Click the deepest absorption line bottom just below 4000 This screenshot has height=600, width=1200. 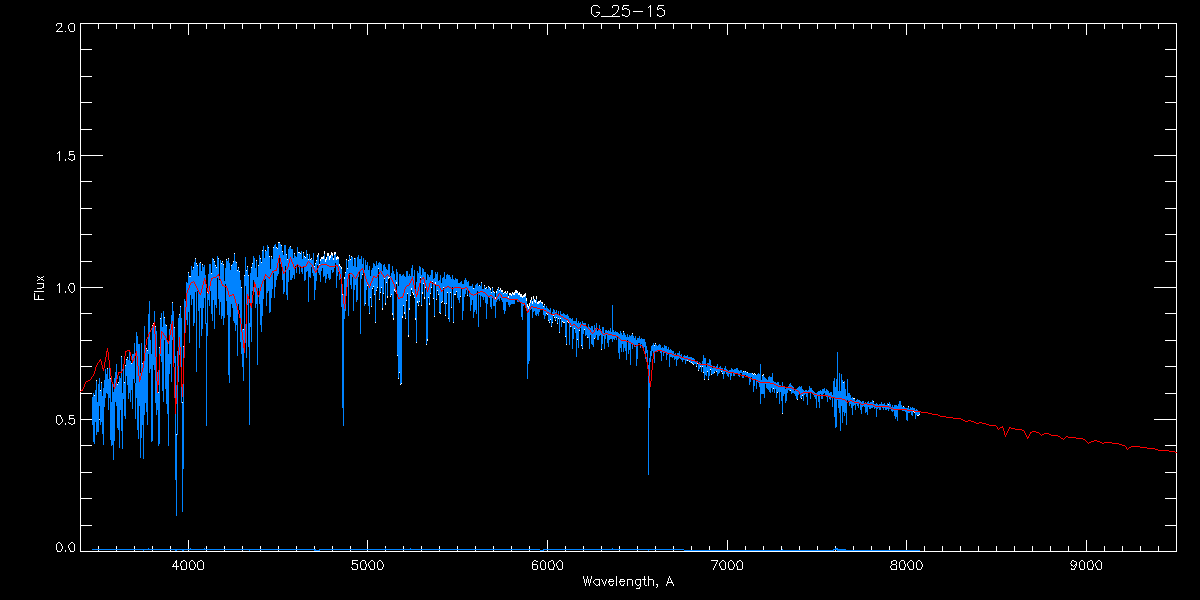coord(177,514)
